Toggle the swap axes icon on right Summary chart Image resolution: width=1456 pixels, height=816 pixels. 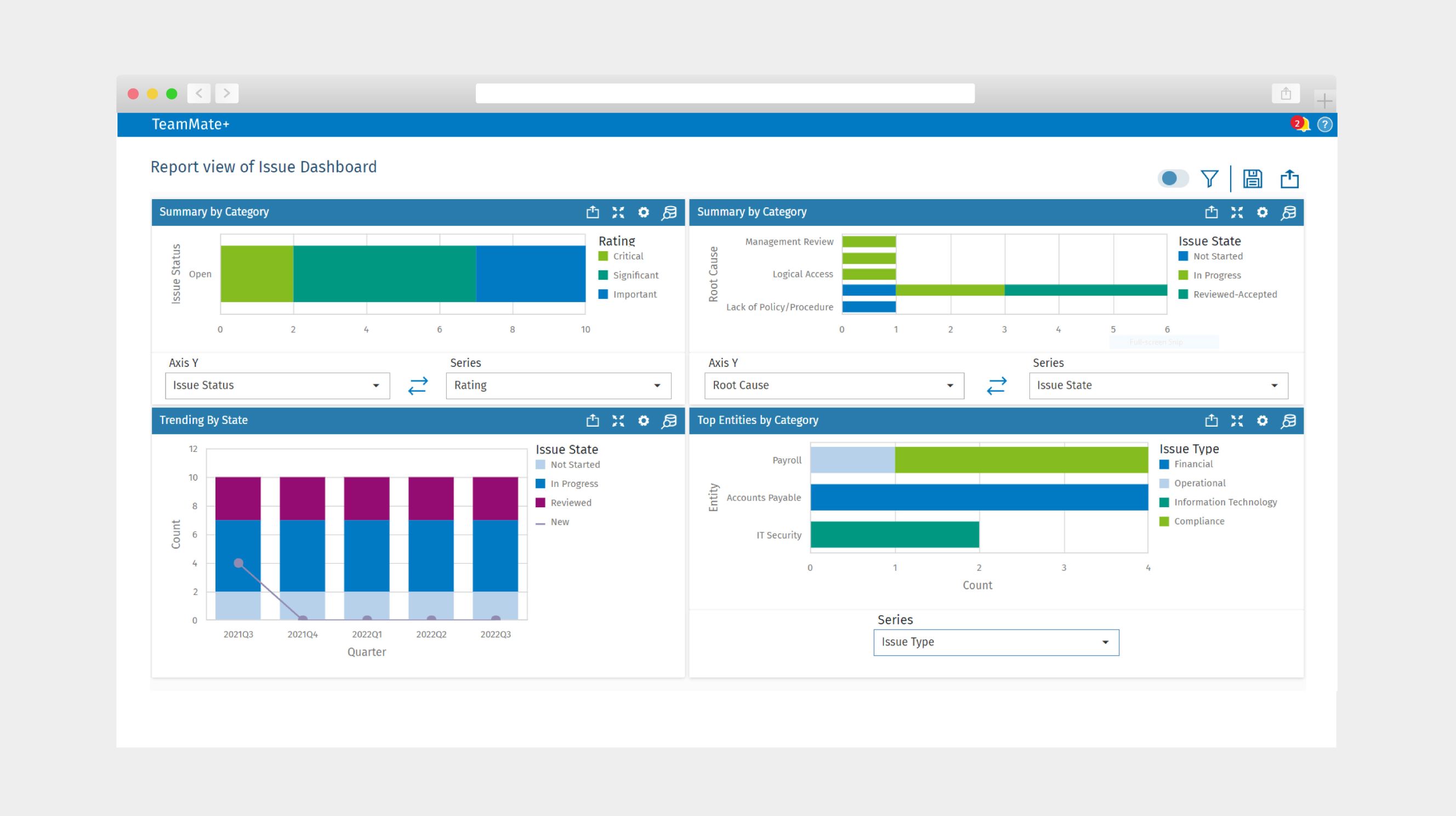point(996,385)
